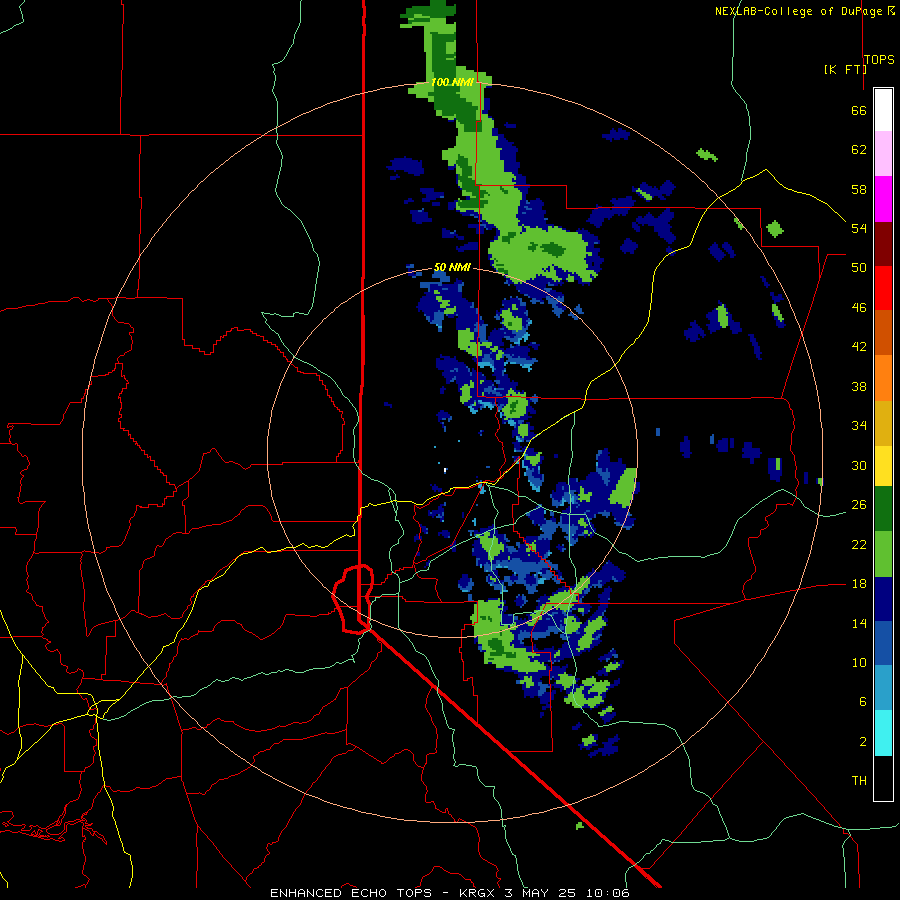Click the 2 legend value
This screenshot has height=900, width=900.
pos(862,742)
